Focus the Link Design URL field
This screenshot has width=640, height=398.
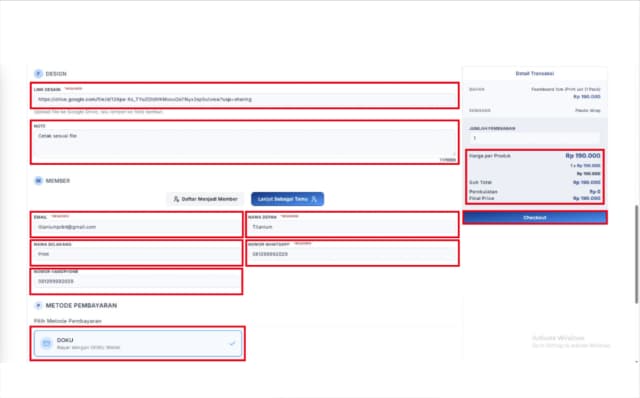tap(245, 99)
